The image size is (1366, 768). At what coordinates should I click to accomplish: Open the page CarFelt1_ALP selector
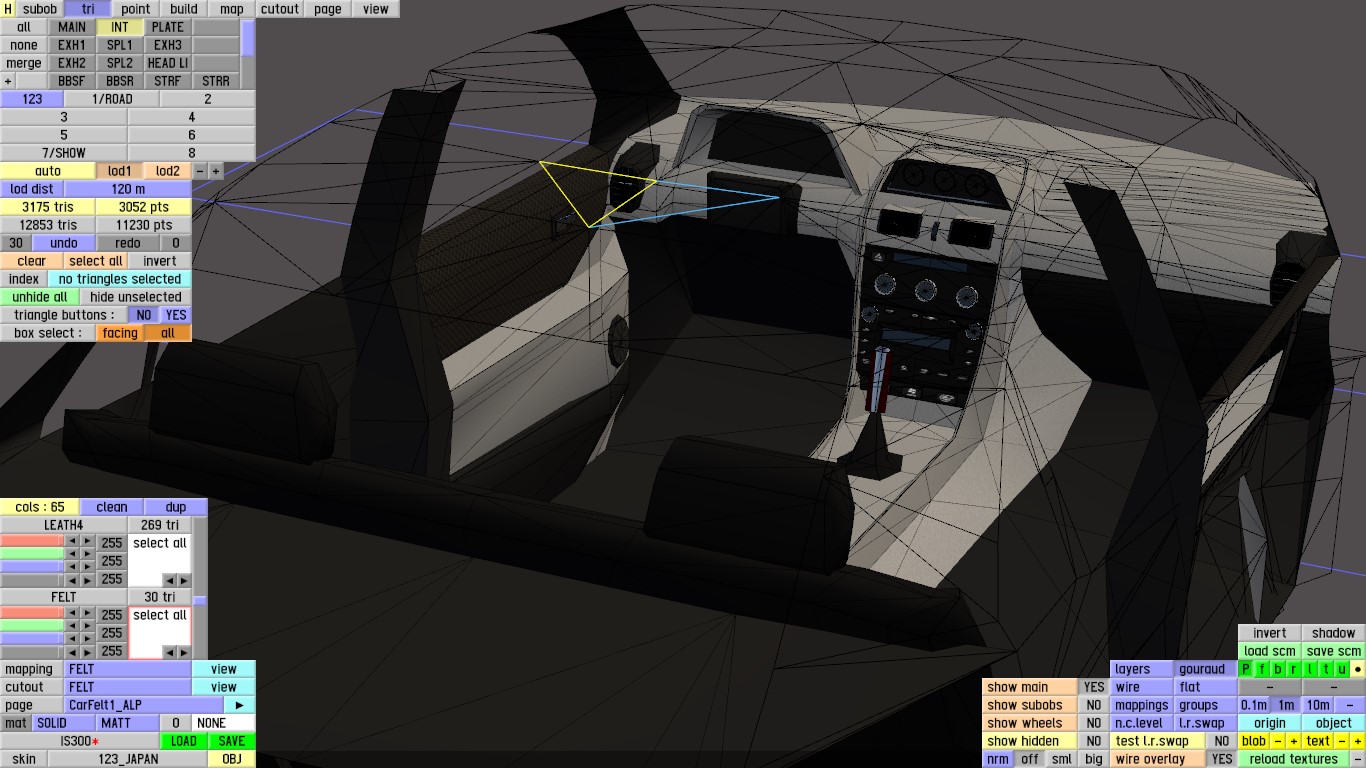click(x=145, y=705)
